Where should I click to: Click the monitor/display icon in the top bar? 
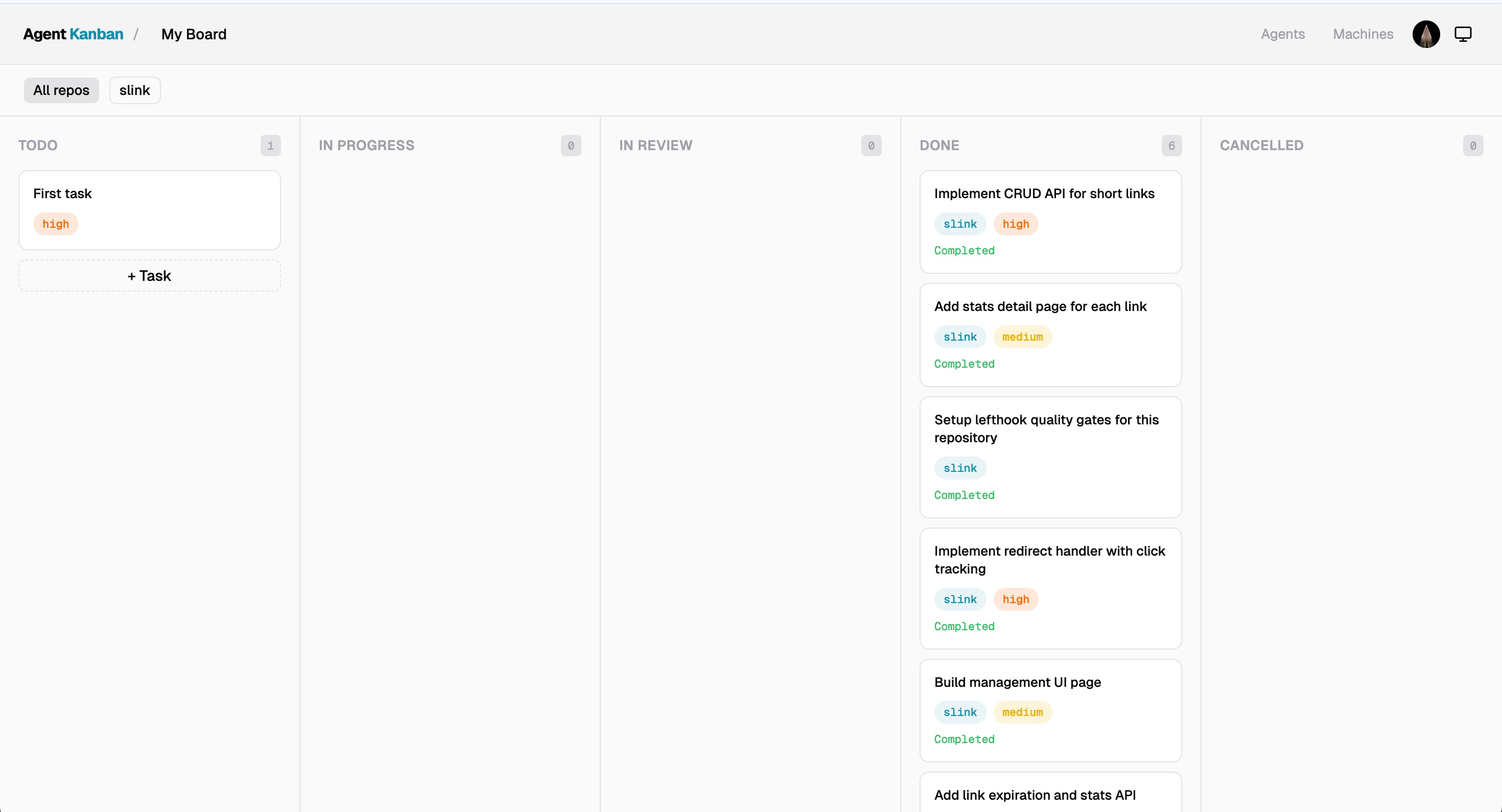[1464, 34]
